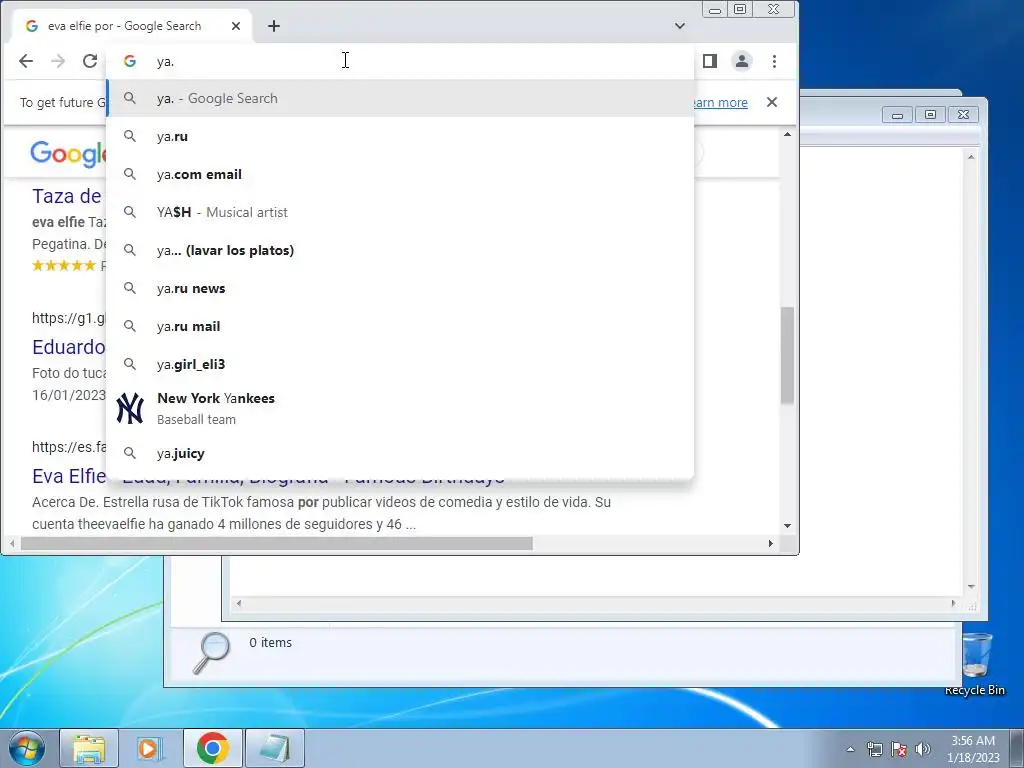Click the Chrome forward arrow button

coord(58,61)
